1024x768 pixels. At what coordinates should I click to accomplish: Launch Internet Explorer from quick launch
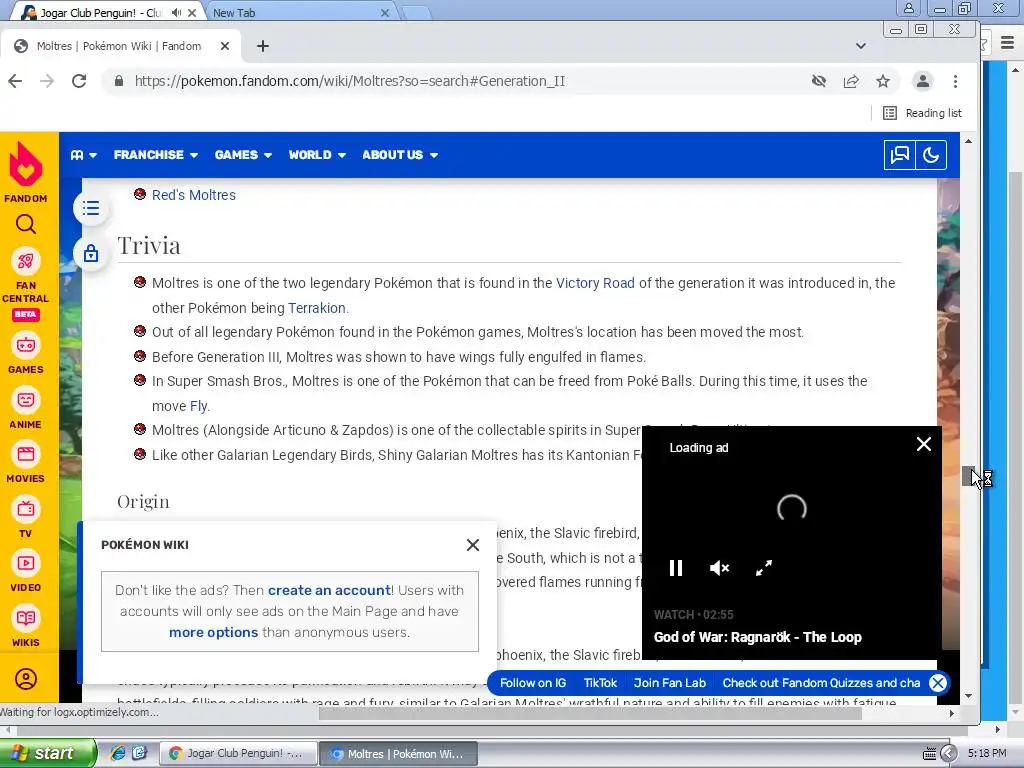point(118,753)
